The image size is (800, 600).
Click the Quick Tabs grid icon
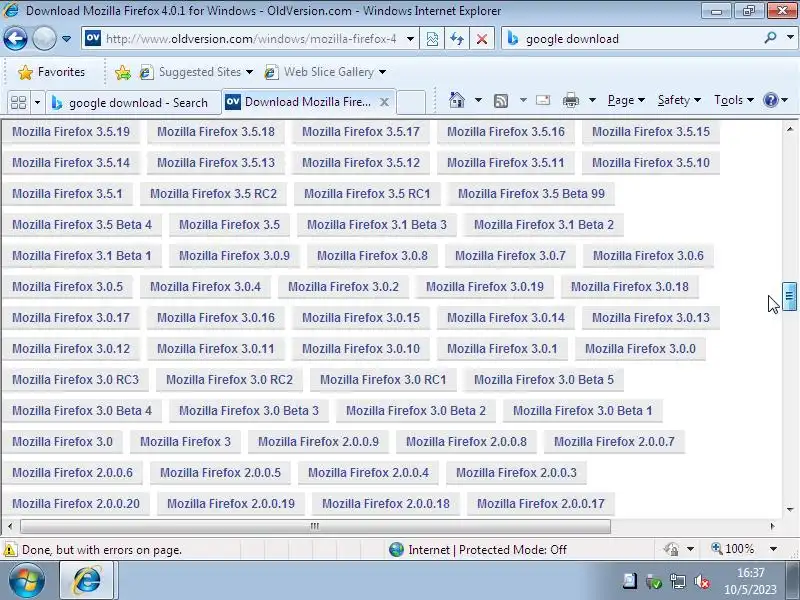click(19, 103)
